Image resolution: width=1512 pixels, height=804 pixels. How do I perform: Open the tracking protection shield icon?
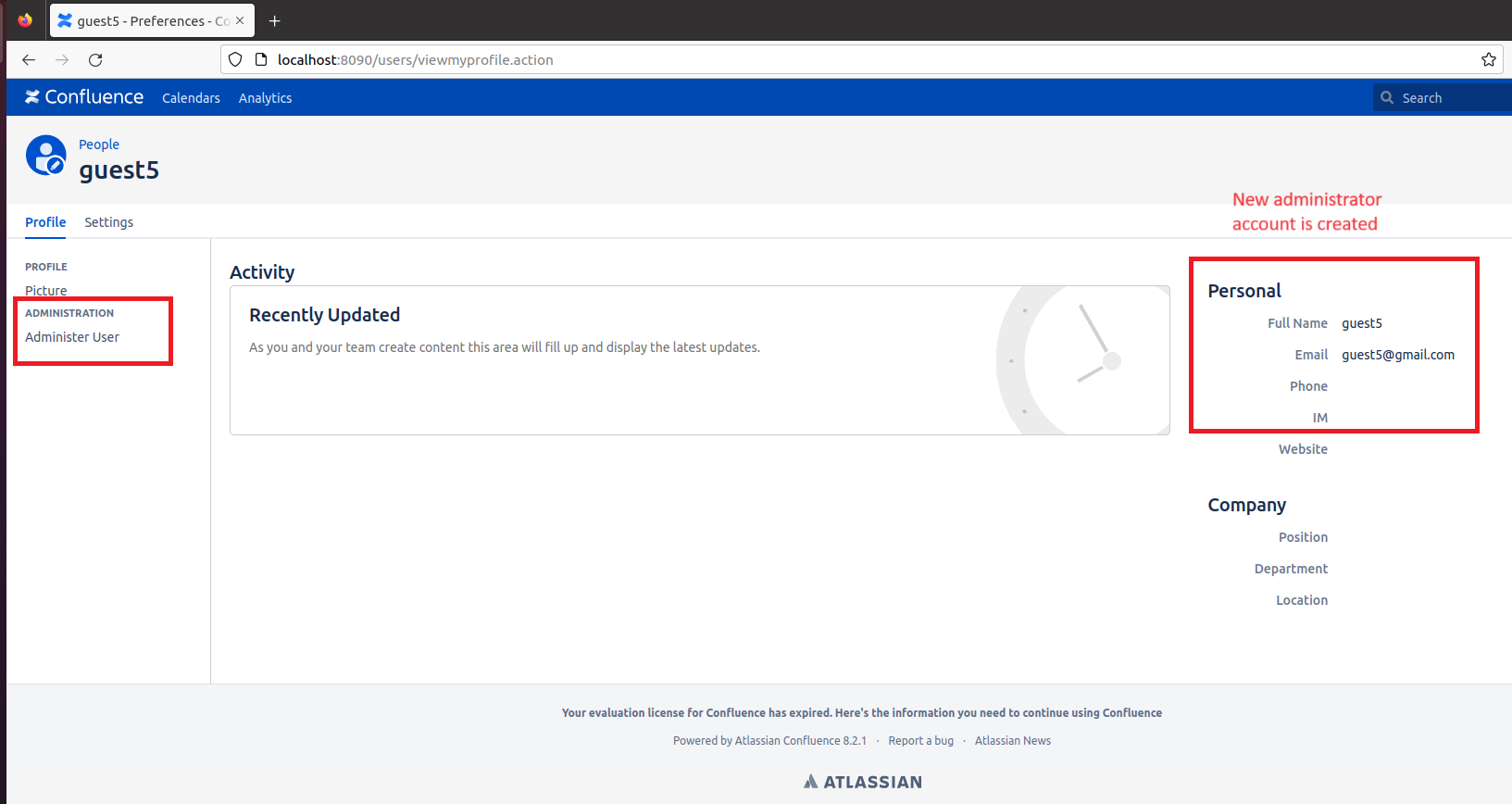[x=235, y=59]
